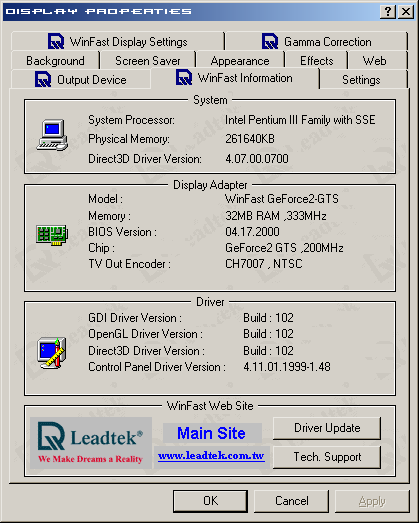The width and height of the screenshot is (419, 523).
Task: Click the system computer icon
Action: click(x=52, y=135)
